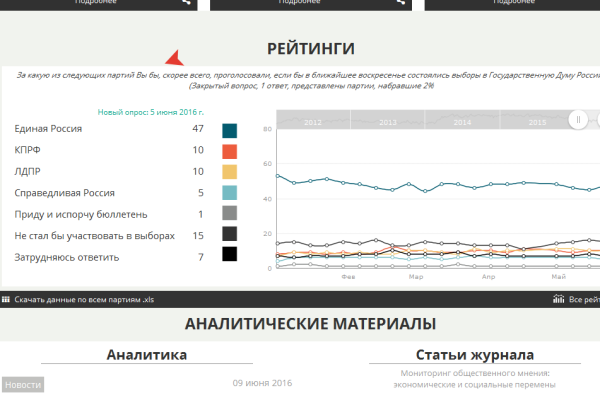The width and height of the screenshot is (600, 400).
Task: Select 2012 on the chart timeline
Action: pos(313,122)
